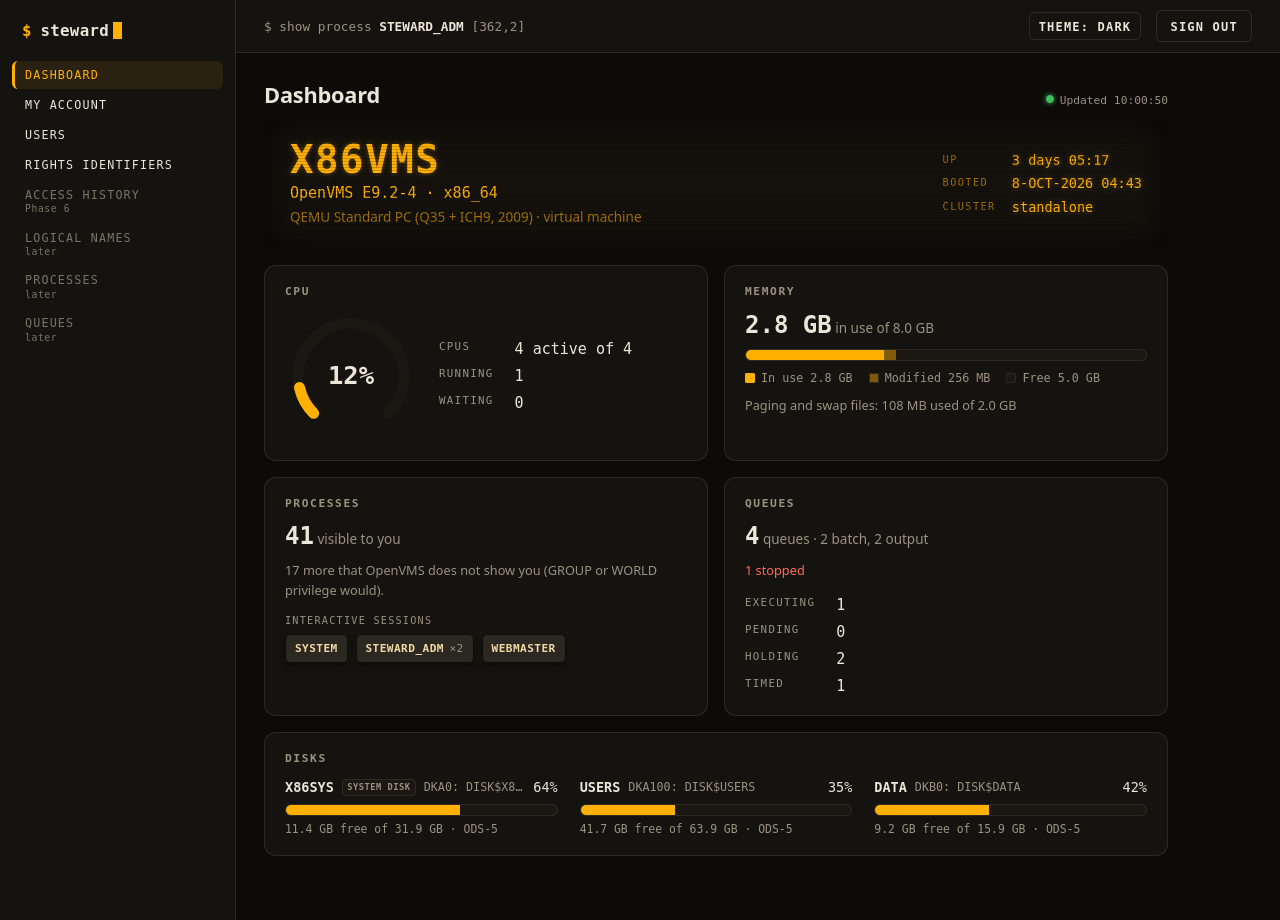Select Access History in sidebar
The image size is (1280, 920).
coord(117,201)
